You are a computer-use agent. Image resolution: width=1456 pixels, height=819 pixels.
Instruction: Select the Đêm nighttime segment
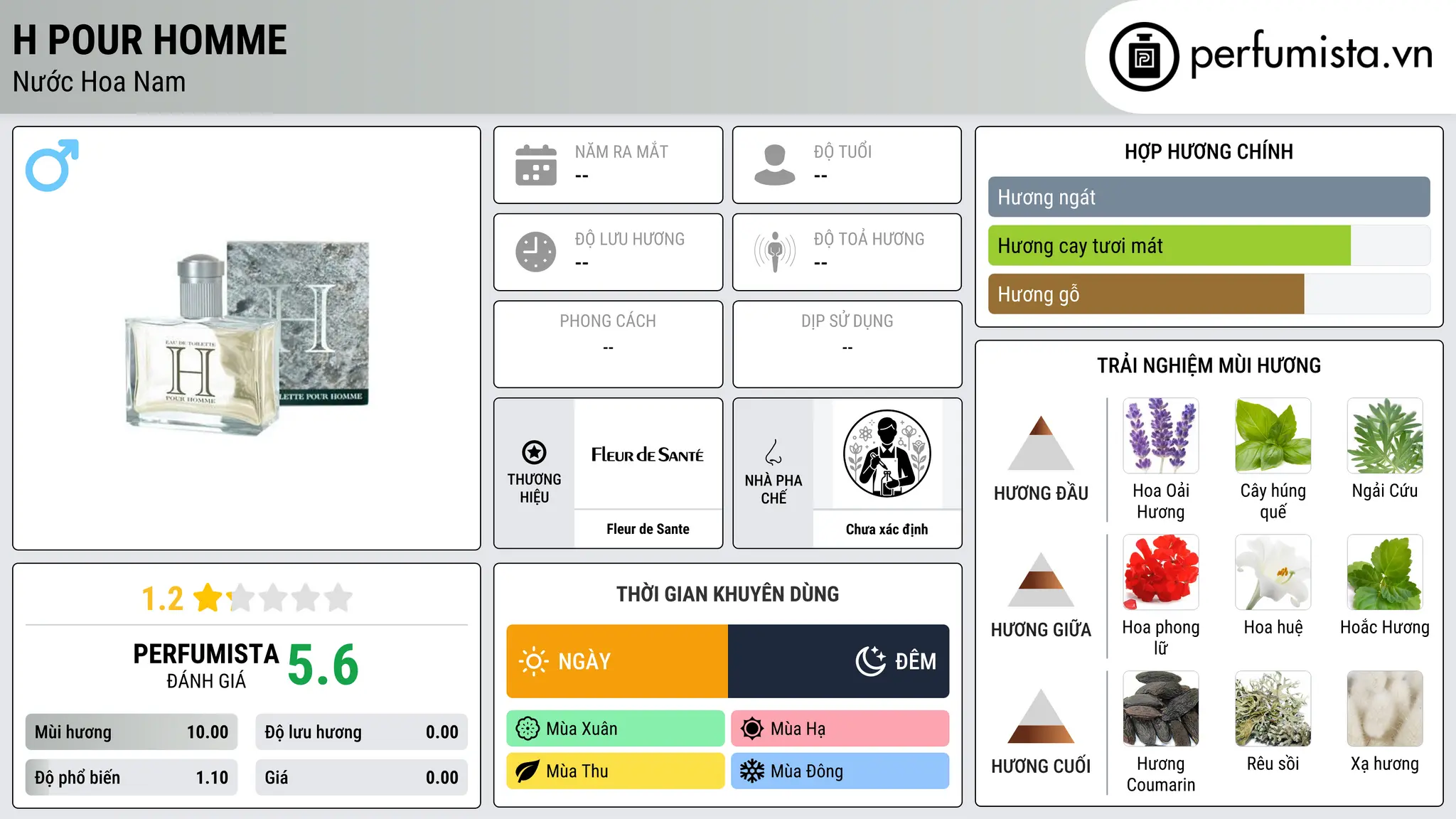pyautogui.click(x=839, y=661)
